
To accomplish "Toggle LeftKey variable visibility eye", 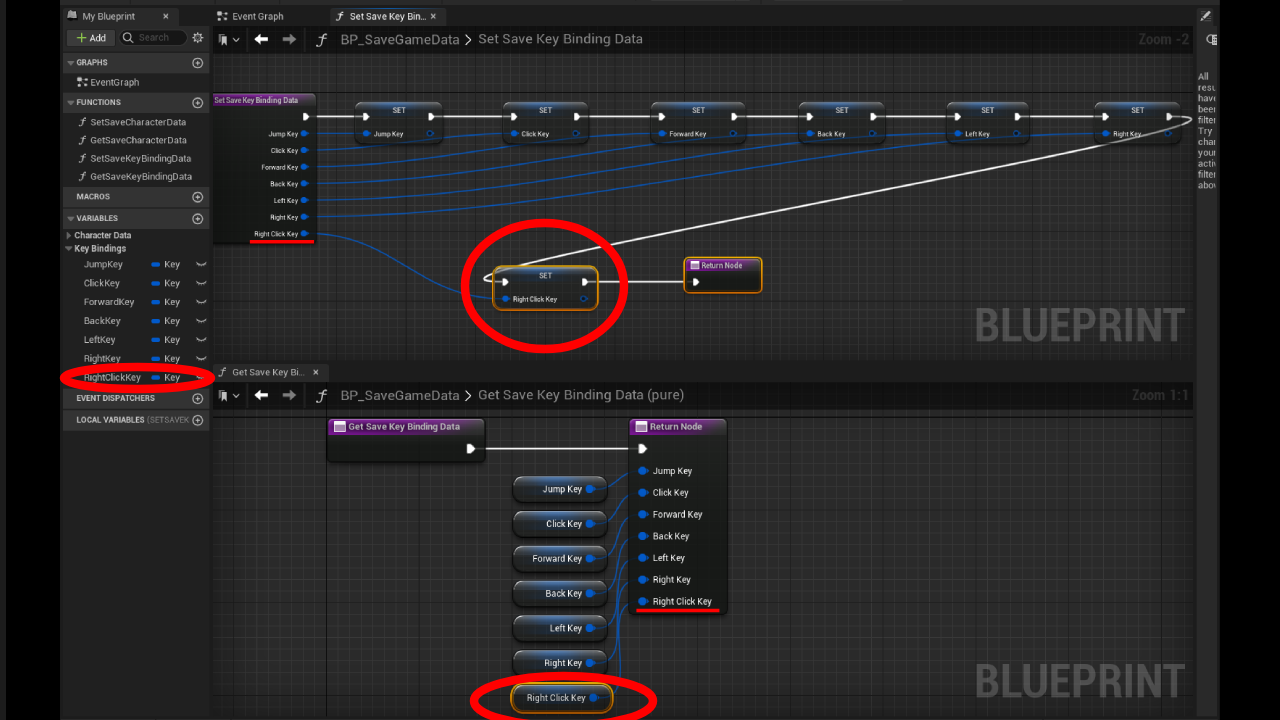I will point(201,340).
